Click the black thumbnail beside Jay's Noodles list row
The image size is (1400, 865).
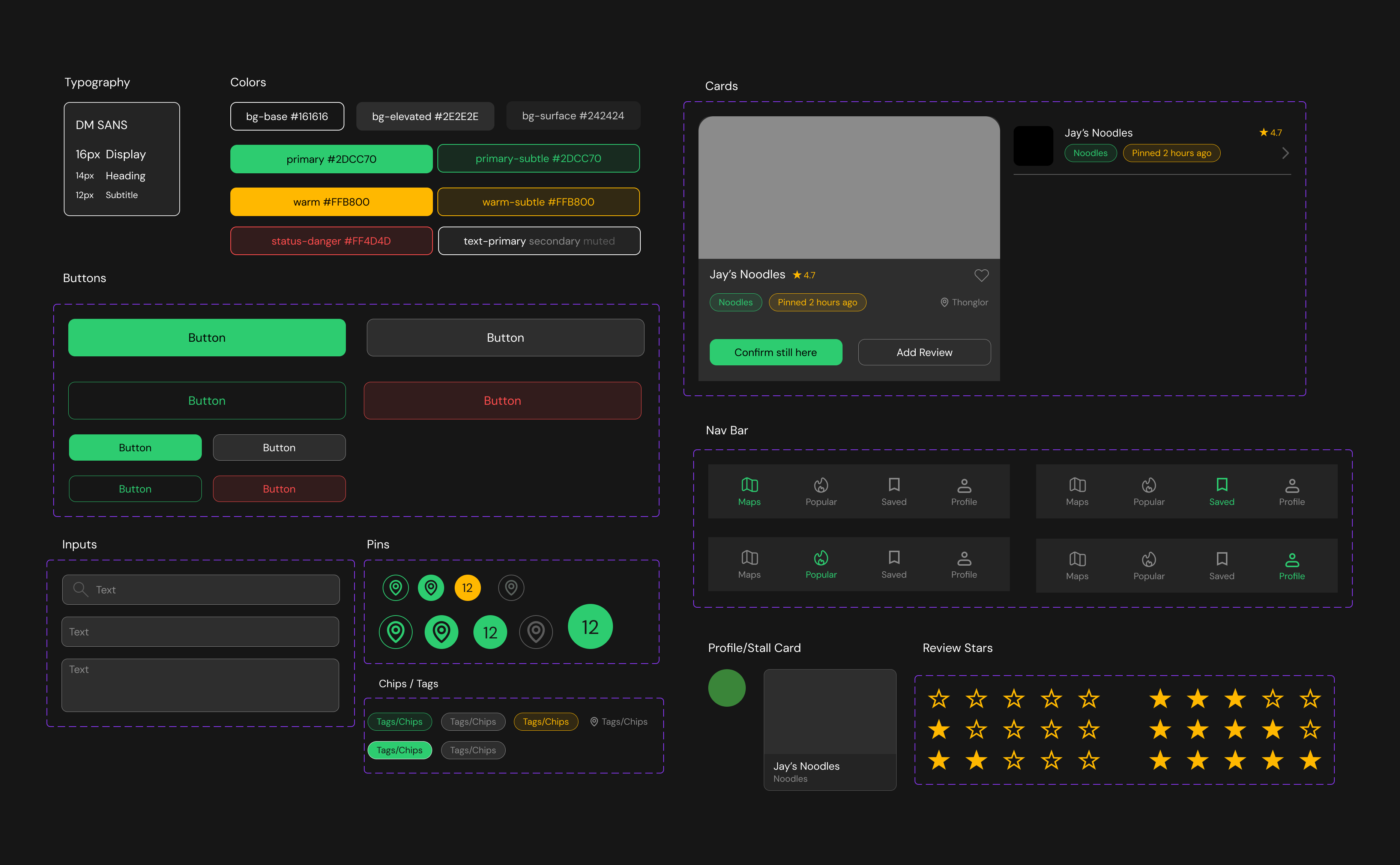point(1033,146)
